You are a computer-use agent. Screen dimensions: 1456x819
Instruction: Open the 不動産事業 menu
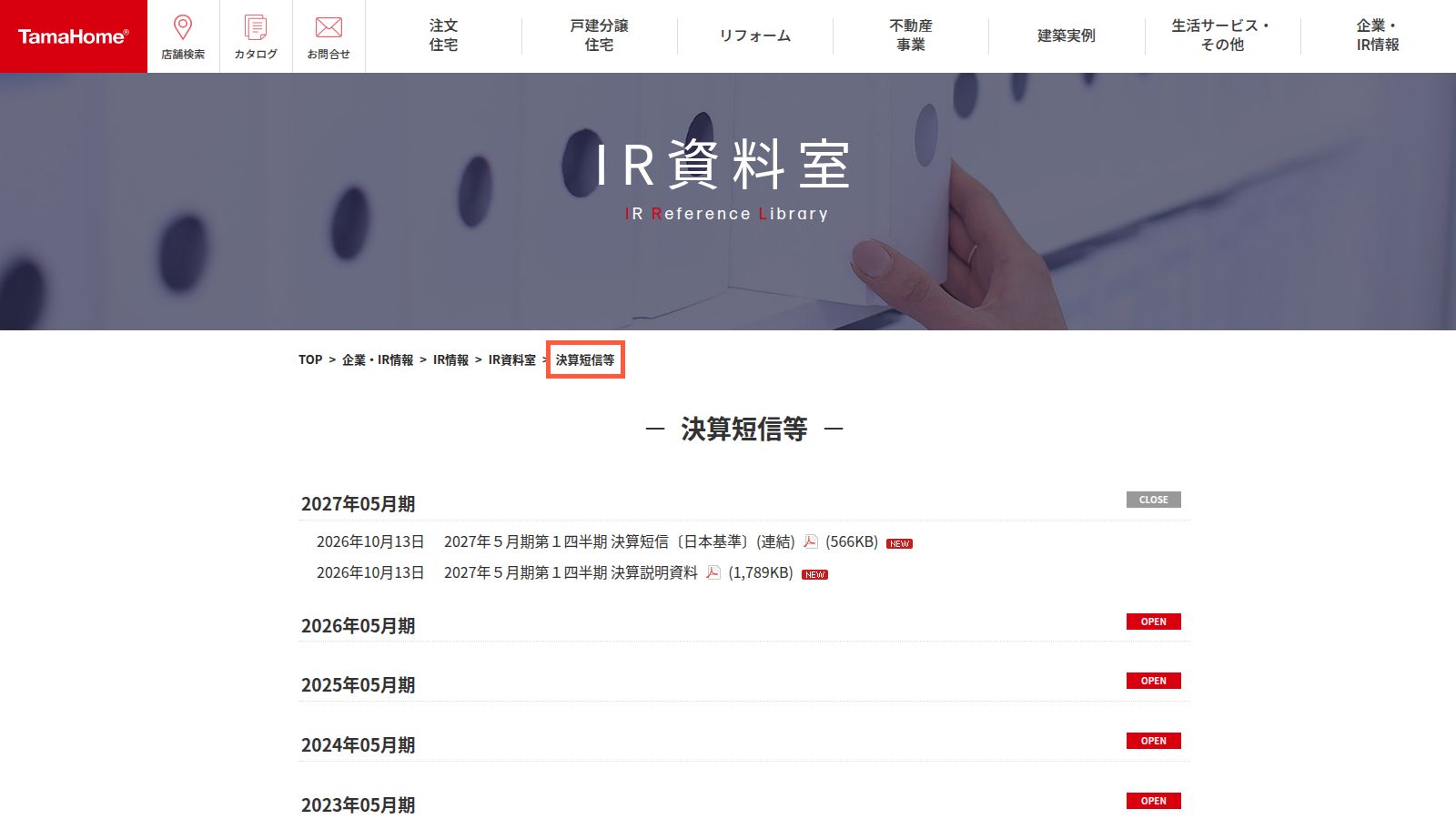911,35
